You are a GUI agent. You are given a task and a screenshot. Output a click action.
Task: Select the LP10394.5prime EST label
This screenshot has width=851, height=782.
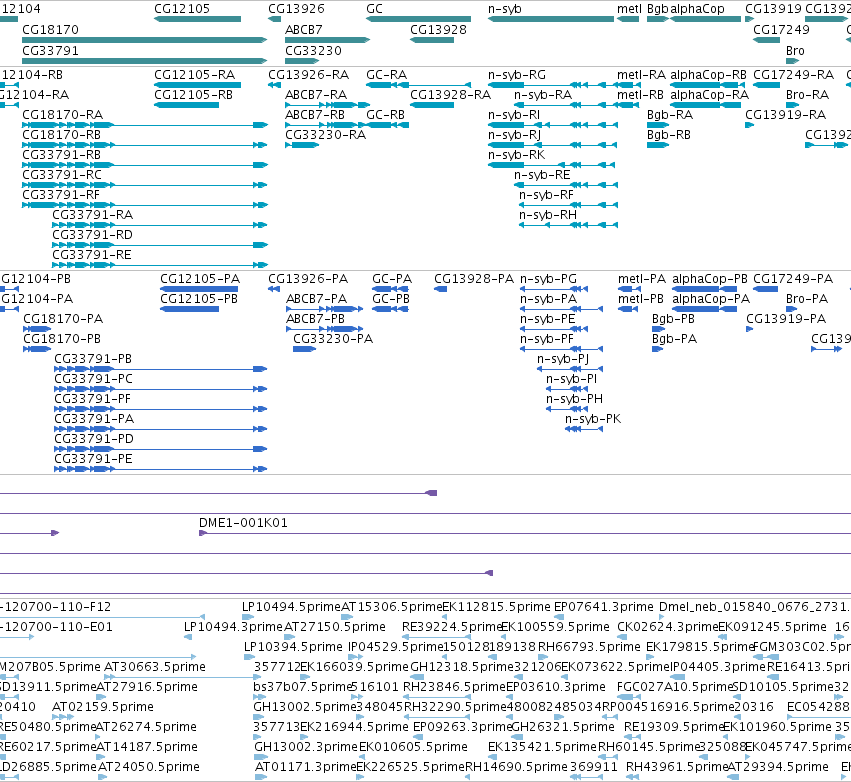[294, 647]
